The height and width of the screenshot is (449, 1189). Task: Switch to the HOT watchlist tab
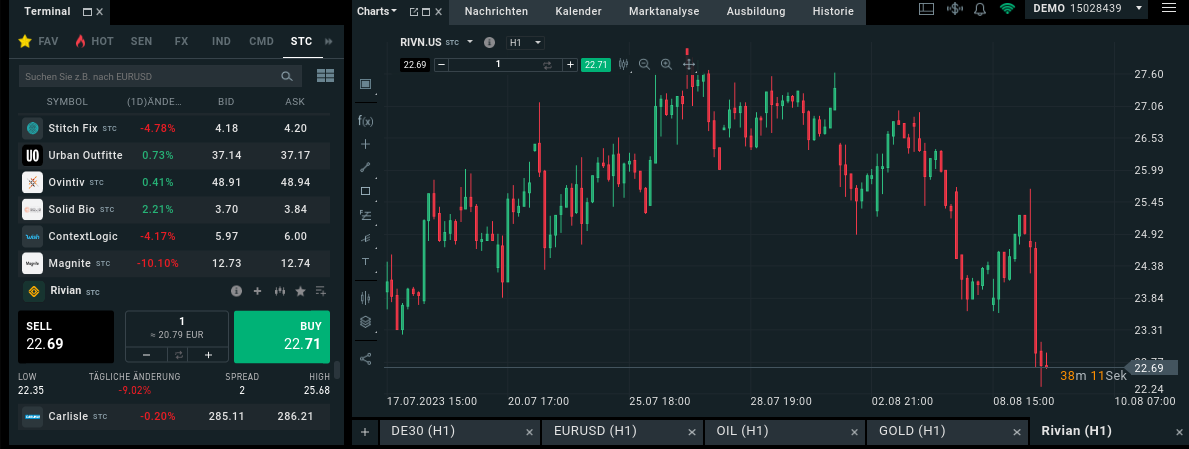pos(94,41)
